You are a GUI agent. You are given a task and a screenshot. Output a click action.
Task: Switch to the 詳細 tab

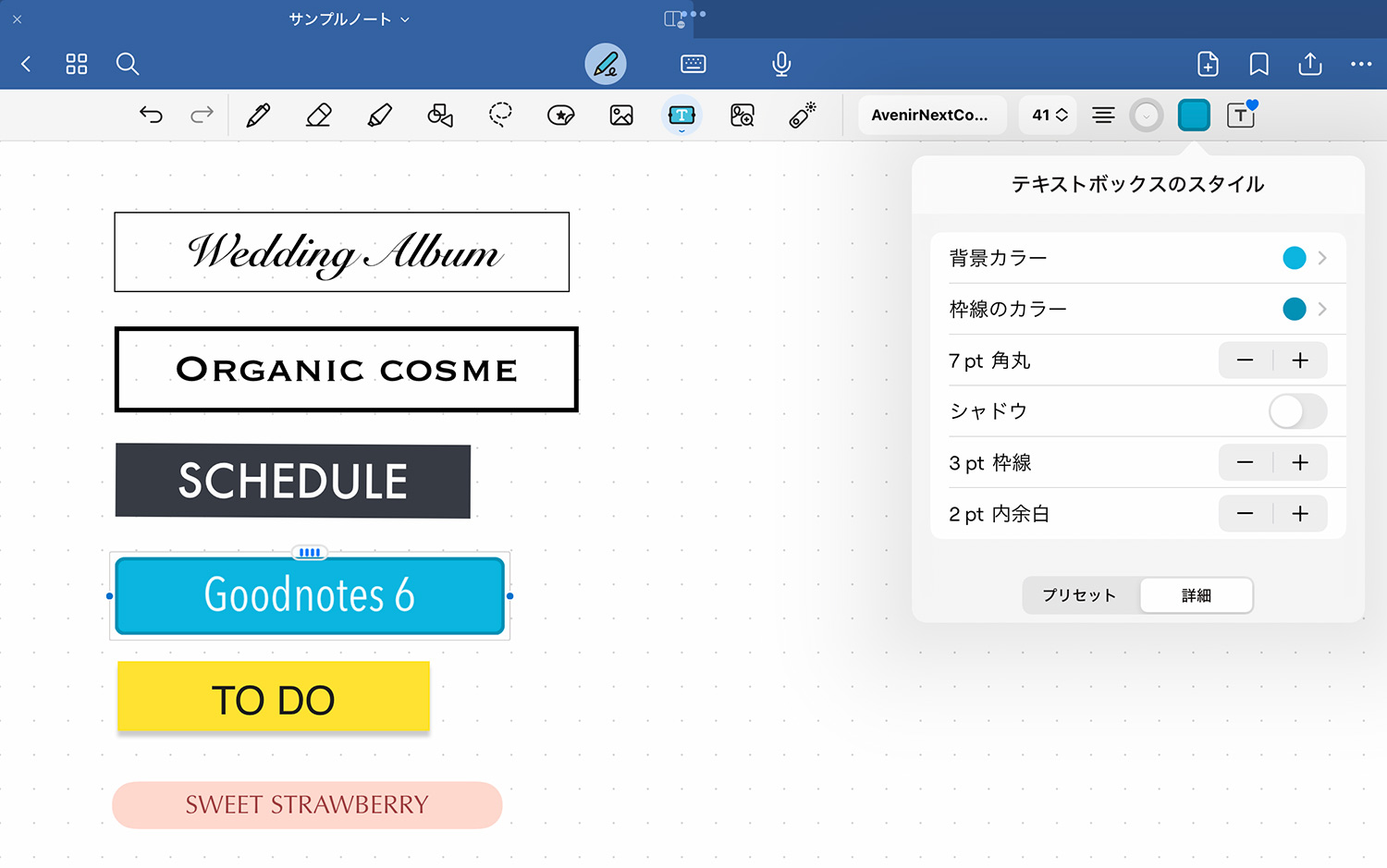[x=1197, y=595]
